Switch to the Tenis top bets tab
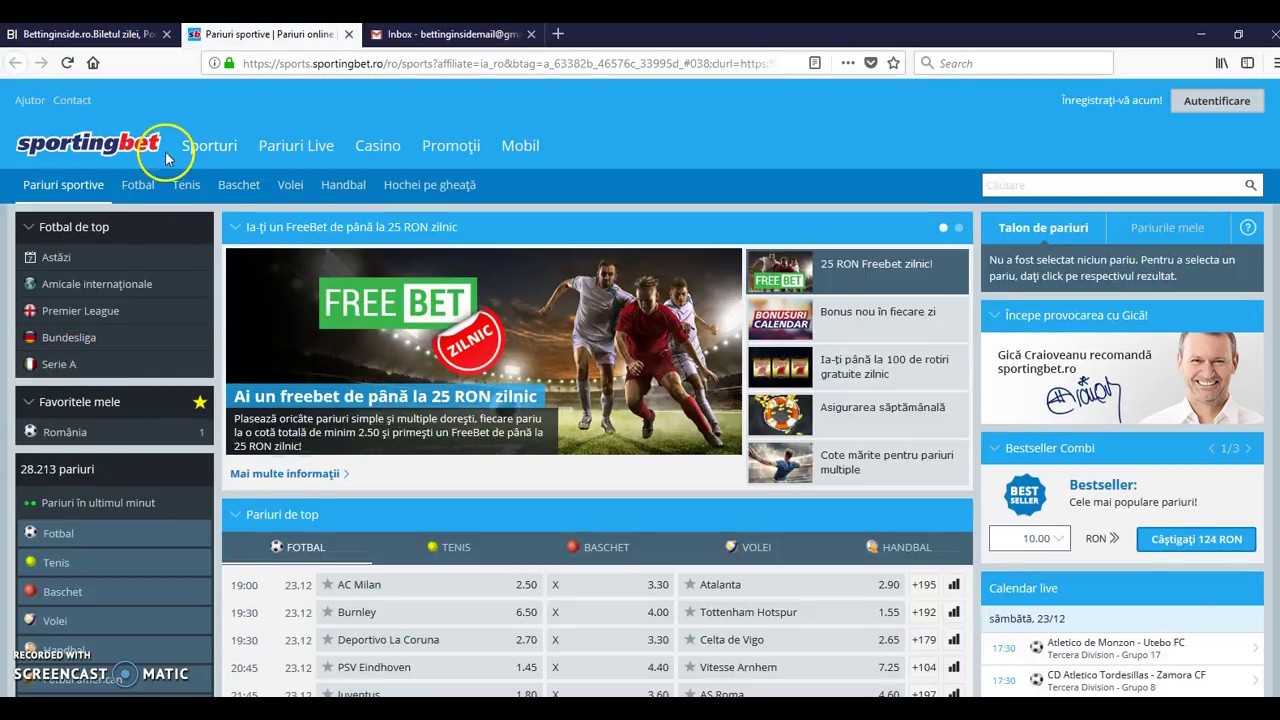1280x720 pixels. point(448,547)
